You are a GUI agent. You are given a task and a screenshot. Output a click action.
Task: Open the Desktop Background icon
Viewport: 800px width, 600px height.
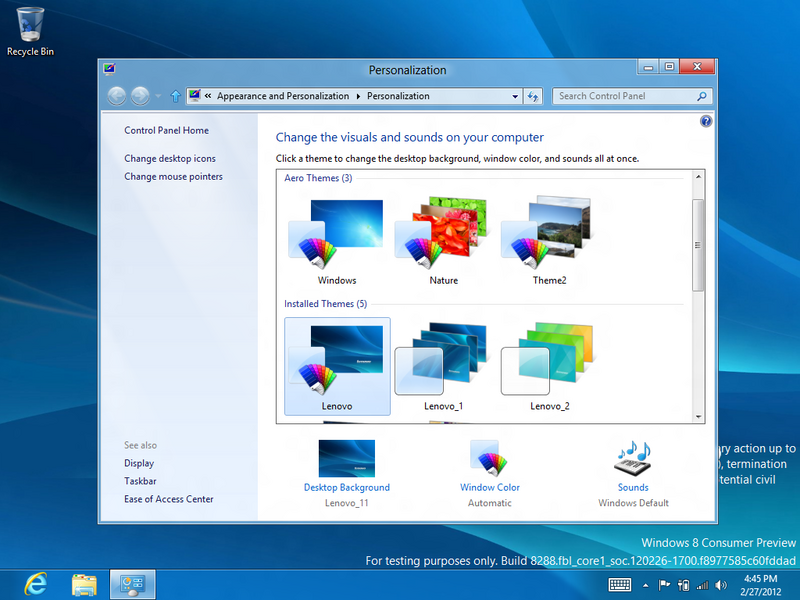click(x=346, y=459)
